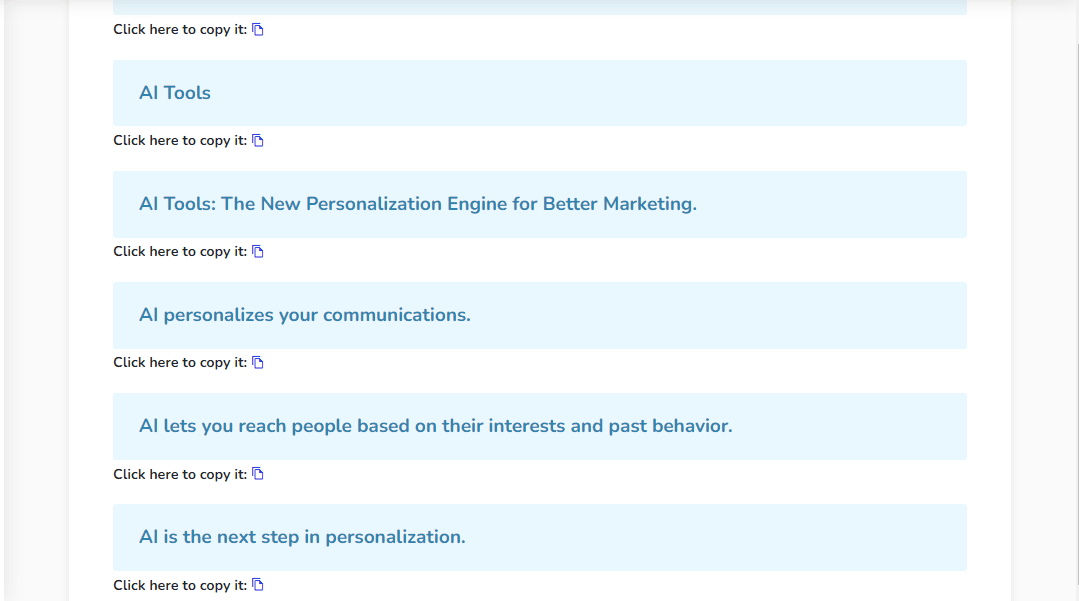Image resolution: width=1079 pixels, height=601 pixels.
Task: Click the topmost "Click here to copy it:" label
Action: [x=180, y=30]
